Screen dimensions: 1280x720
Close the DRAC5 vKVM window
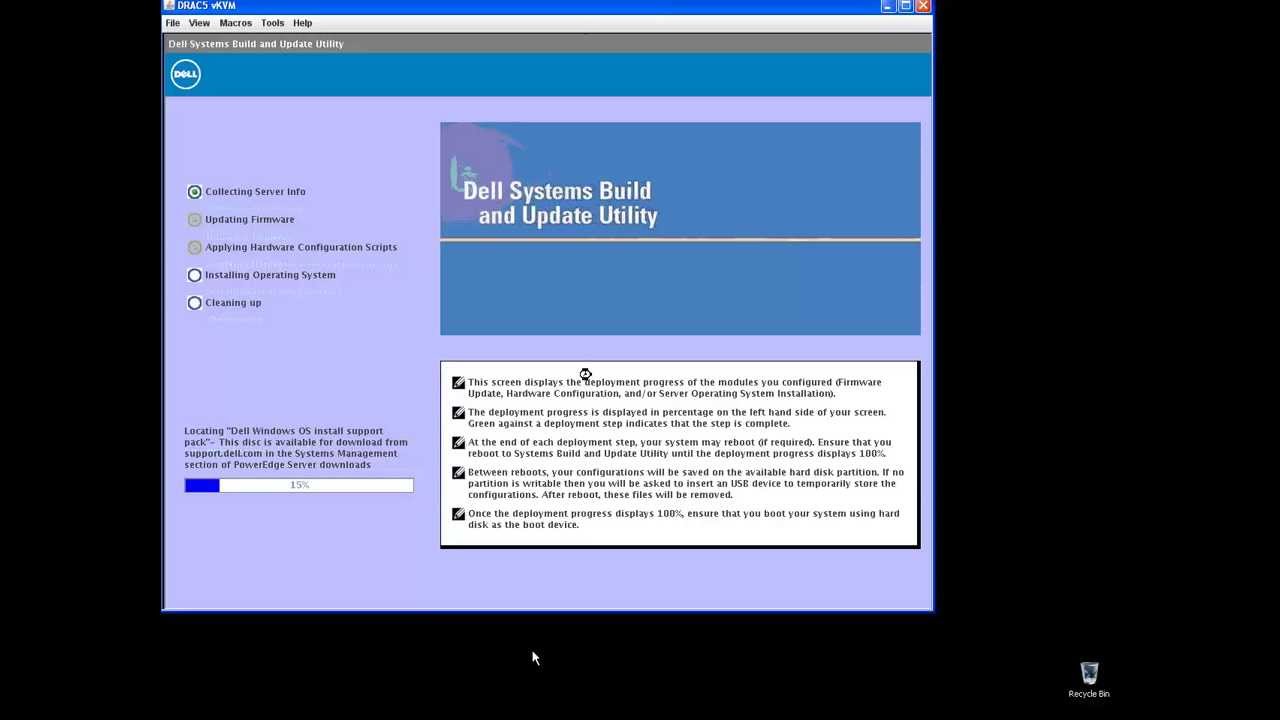click(923, 5)
